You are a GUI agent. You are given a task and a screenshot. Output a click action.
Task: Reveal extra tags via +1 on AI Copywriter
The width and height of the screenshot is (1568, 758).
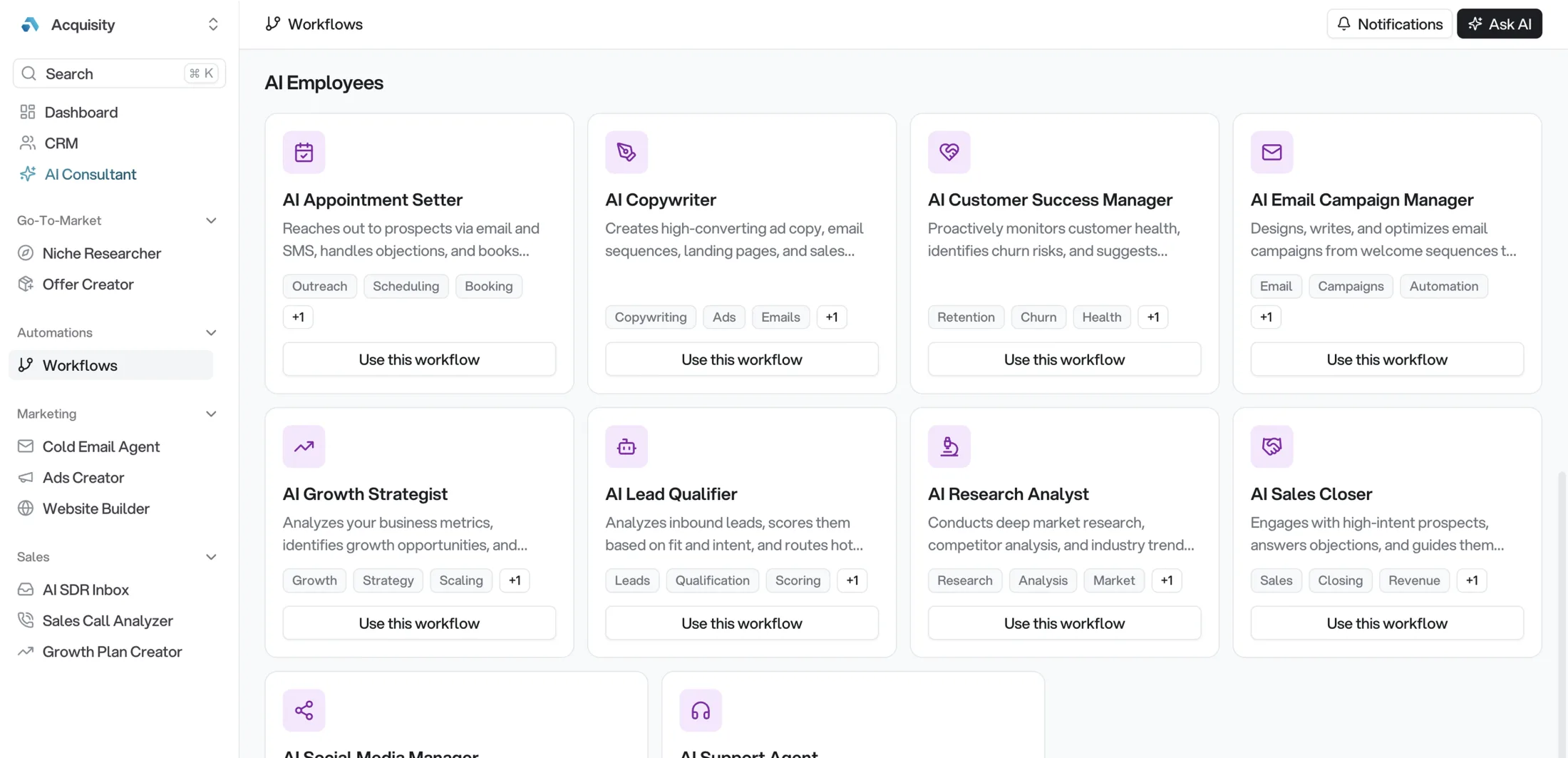[x=831, y=317]
